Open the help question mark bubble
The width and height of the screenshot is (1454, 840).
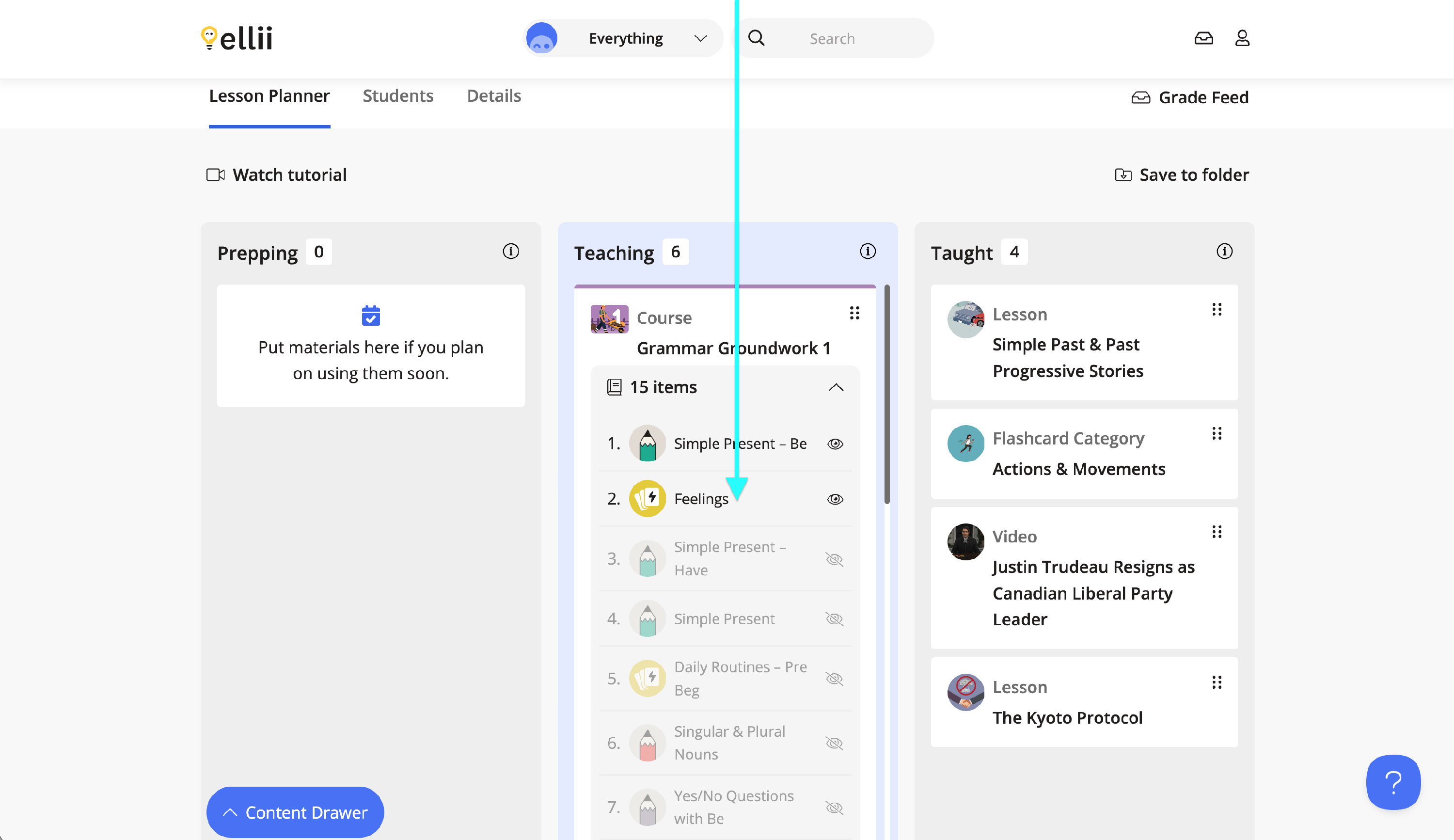(1393, 782)
